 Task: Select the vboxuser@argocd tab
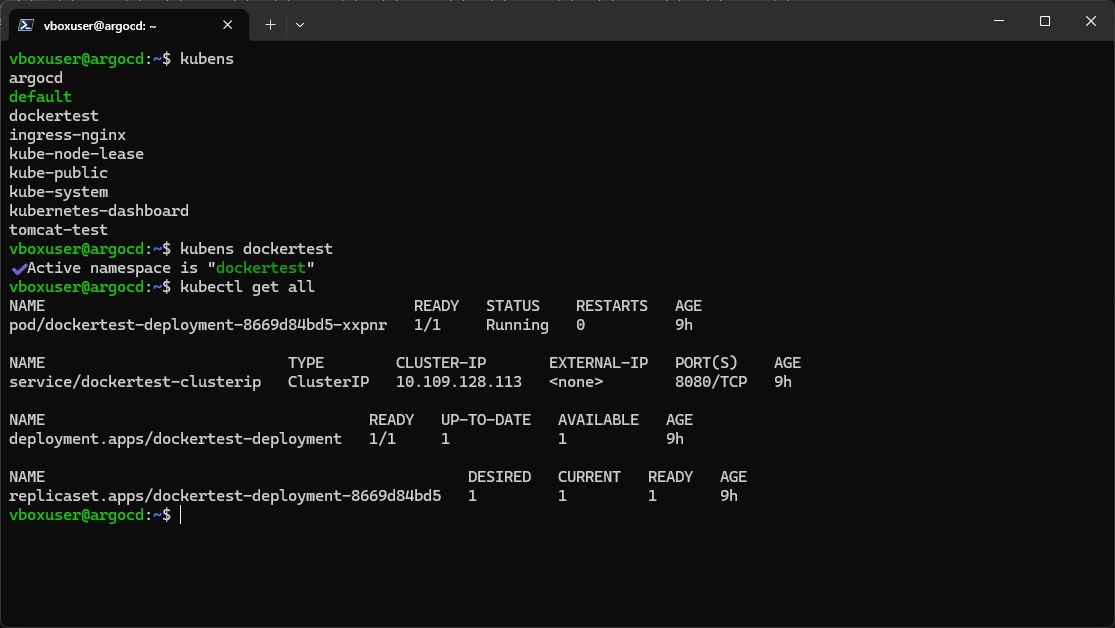tap(129, 25)
